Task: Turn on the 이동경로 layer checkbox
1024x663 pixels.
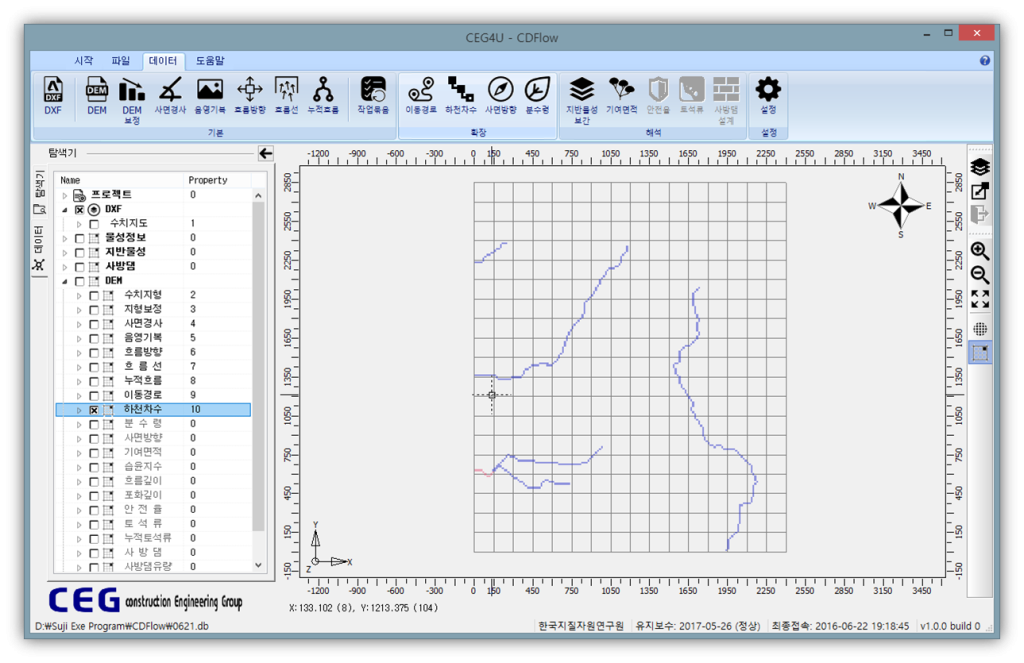Action: tap(94, 396)
